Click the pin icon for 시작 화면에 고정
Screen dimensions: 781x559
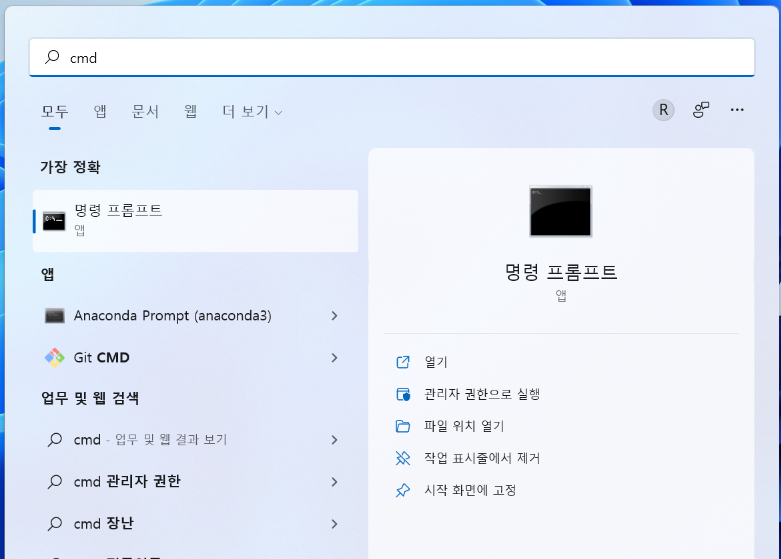(403, 490)
